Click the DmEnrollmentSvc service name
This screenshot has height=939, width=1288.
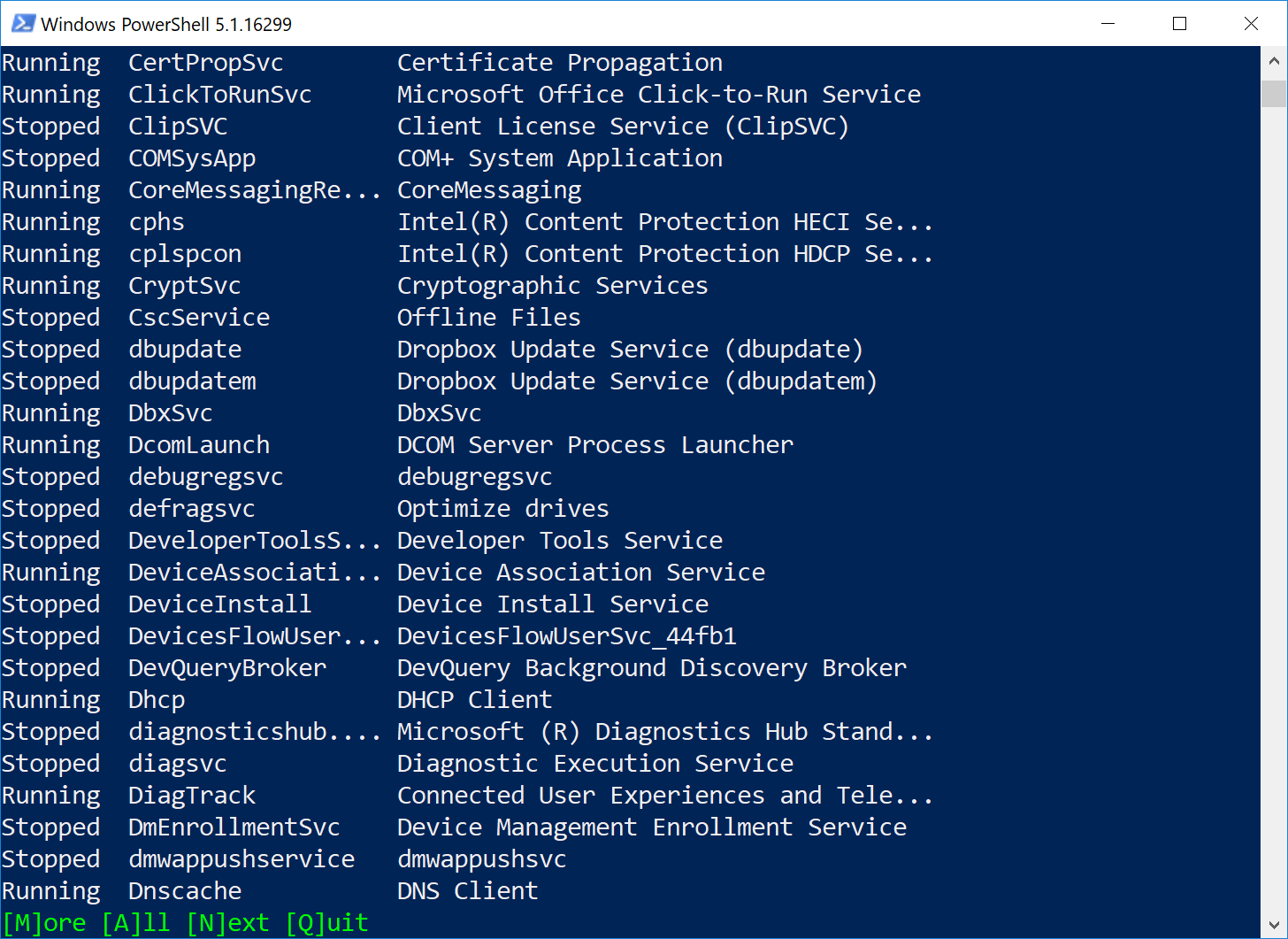pyautogui.click(x=234, y=827)
